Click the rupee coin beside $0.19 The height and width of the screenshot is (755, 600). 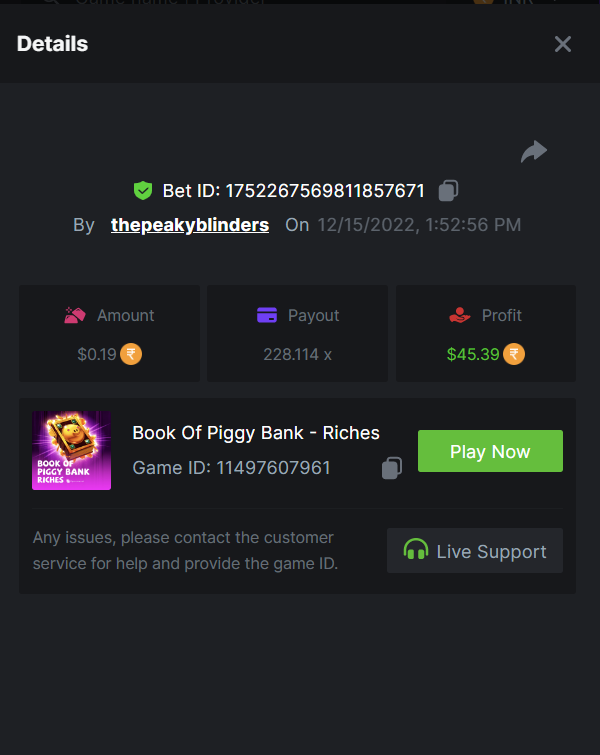pyautogui.click(x=131, y=354)
